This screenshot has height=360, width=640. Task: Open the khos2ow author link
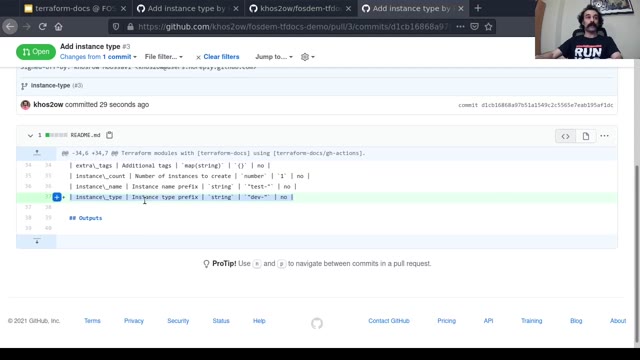tap(48, 104)
